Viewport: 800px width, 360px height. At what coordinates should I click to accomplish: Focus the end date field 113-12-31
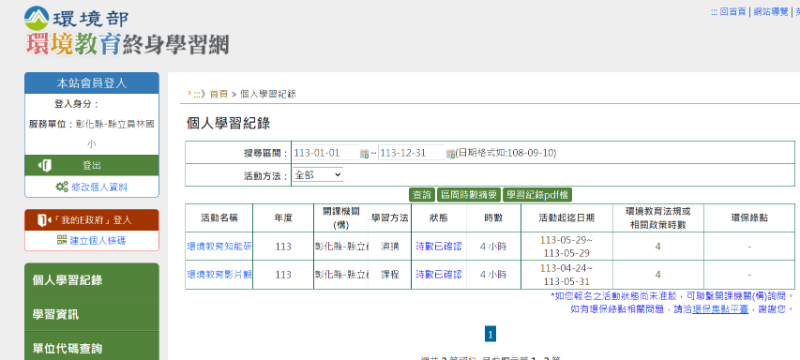pos(412,153)
